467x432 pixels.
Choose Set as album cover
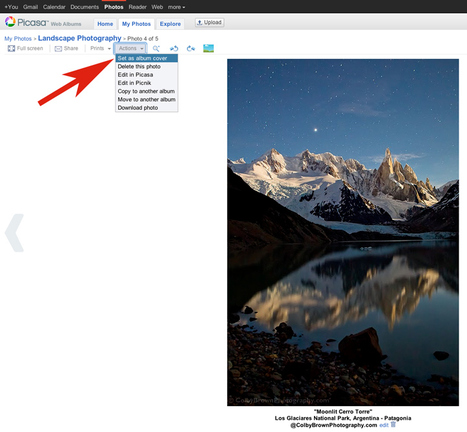(x=147, y=58)
